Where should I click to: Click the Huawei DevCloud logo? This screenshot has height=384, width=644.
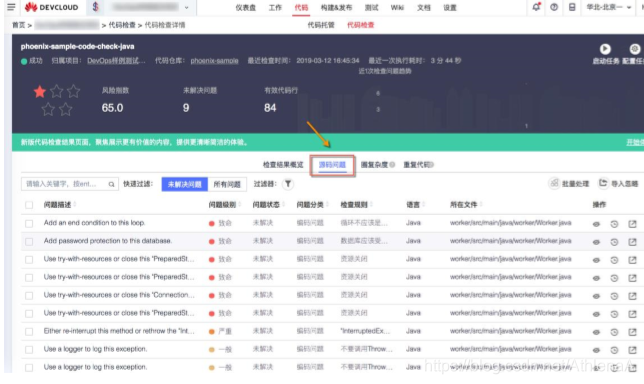click(51, 7)
